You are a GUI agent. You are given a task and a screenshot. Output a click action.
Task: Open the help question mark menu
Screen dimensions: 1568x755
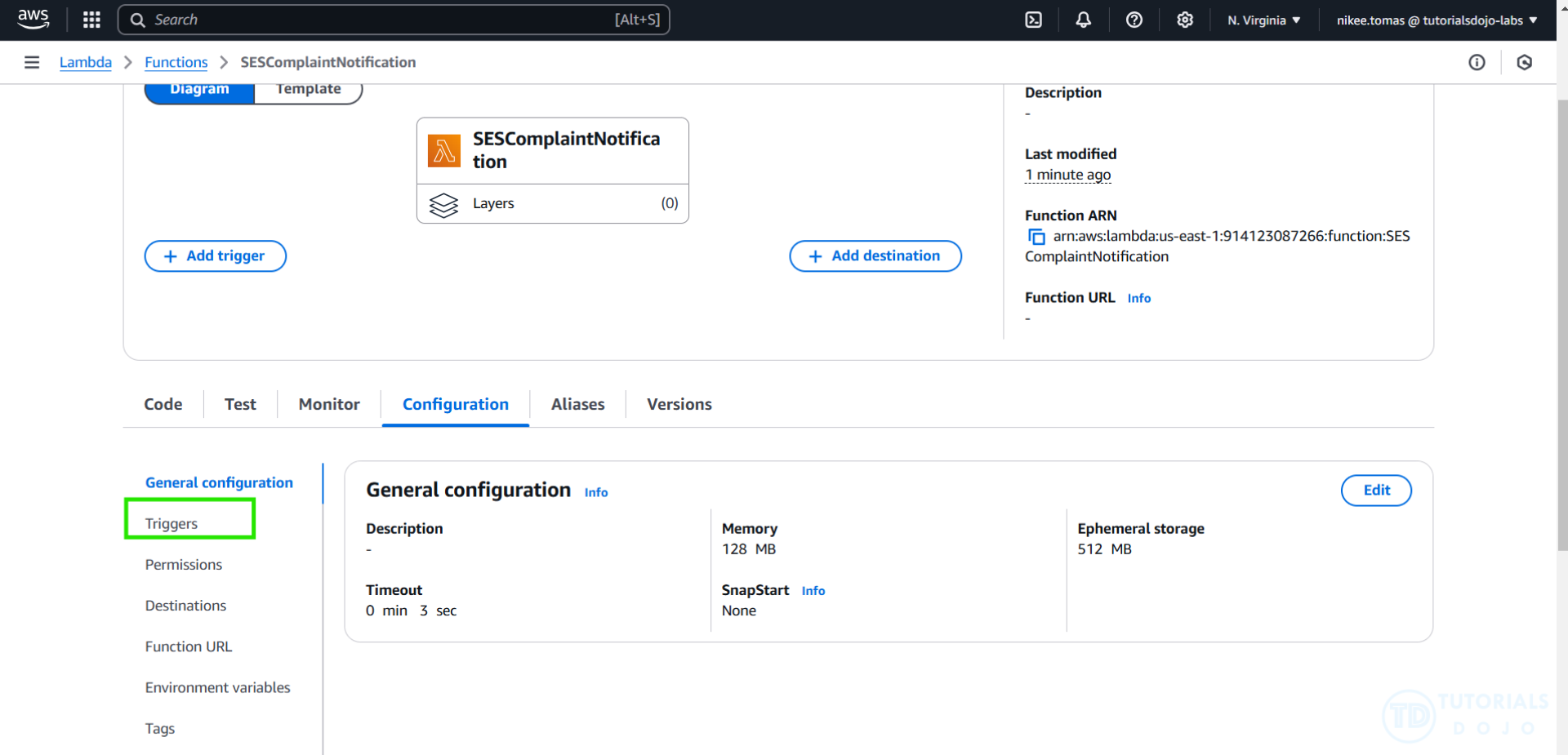point(1134,20)
